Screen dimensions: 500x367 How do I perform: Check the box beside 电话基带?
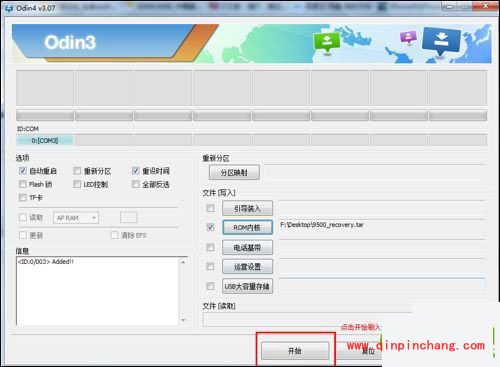click(x=210, y=247)
